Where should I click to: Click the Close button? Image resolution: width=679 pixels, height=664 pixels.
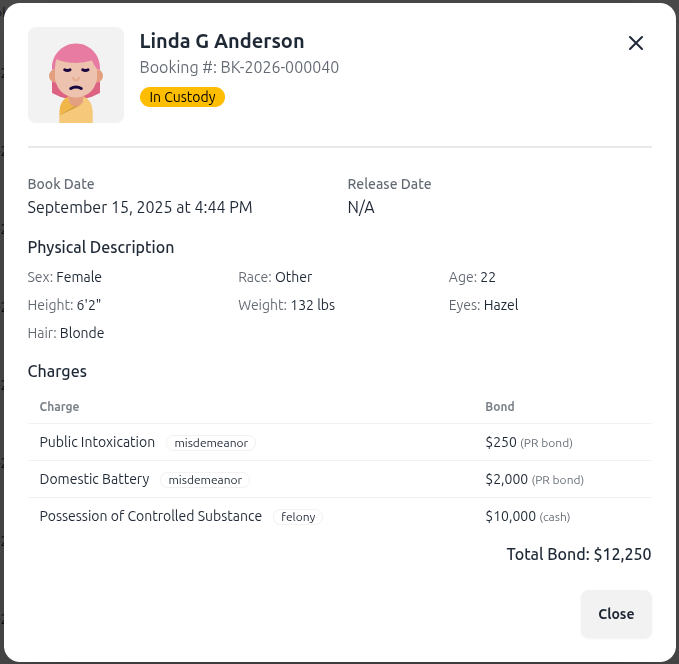click(616, 614)
